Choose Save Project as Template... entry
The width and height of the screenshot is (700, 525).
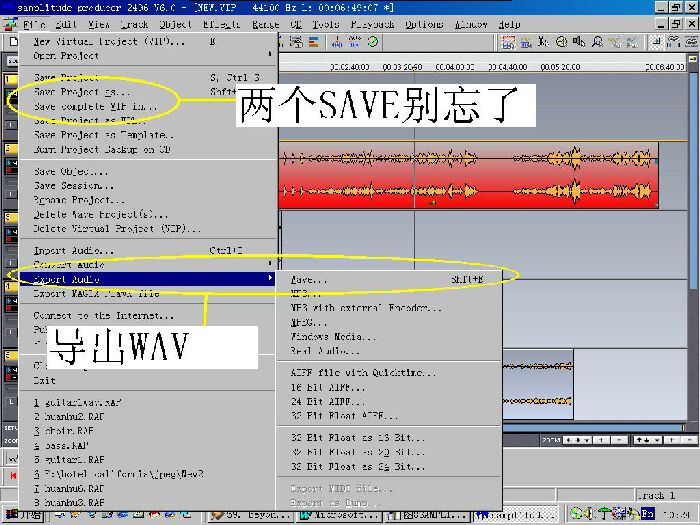pos(147,135)
